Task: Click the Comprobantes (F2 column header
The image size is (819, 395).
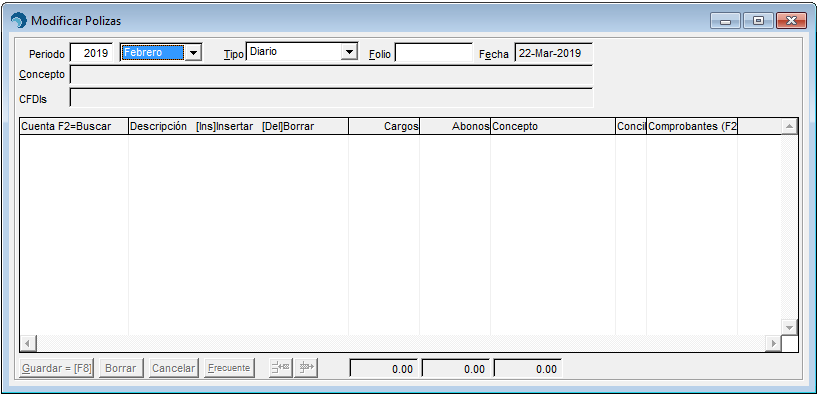Action: click(x=692, y=126)
